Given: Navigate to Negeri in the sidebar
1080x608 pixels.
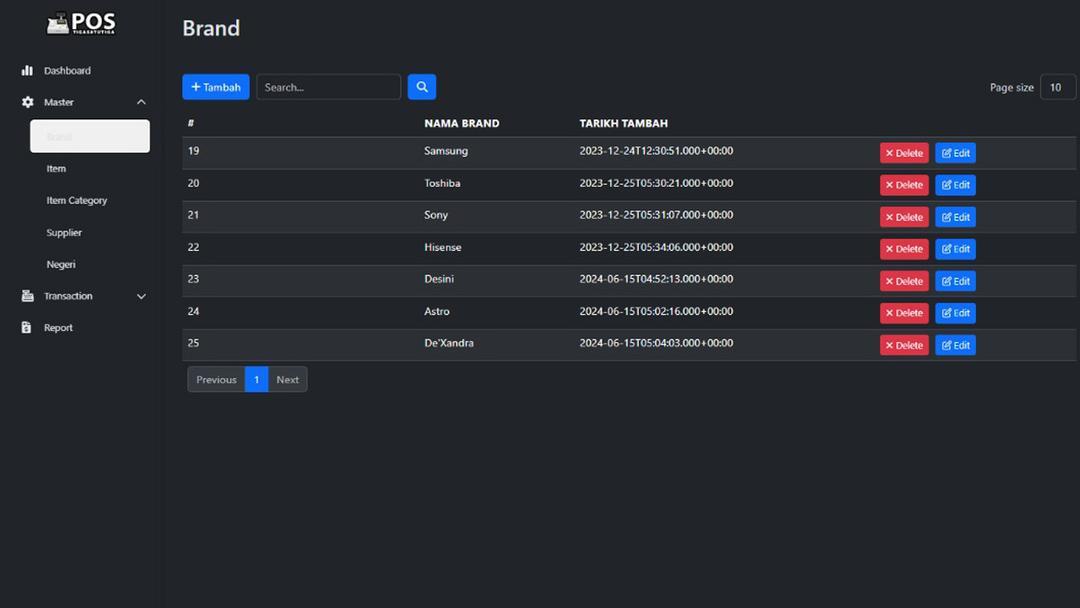Looking at the screenshot, I should [61, 265].
